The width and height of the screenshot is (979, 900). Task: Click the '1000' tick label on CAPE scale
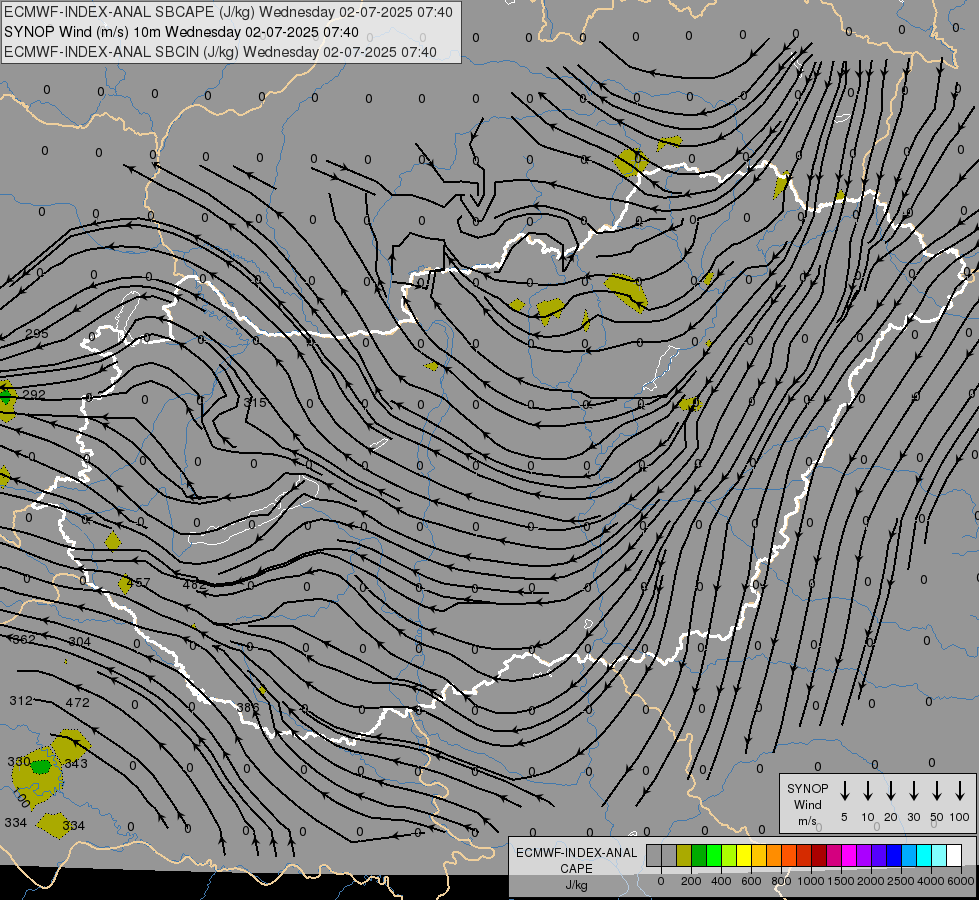[810, 881]
